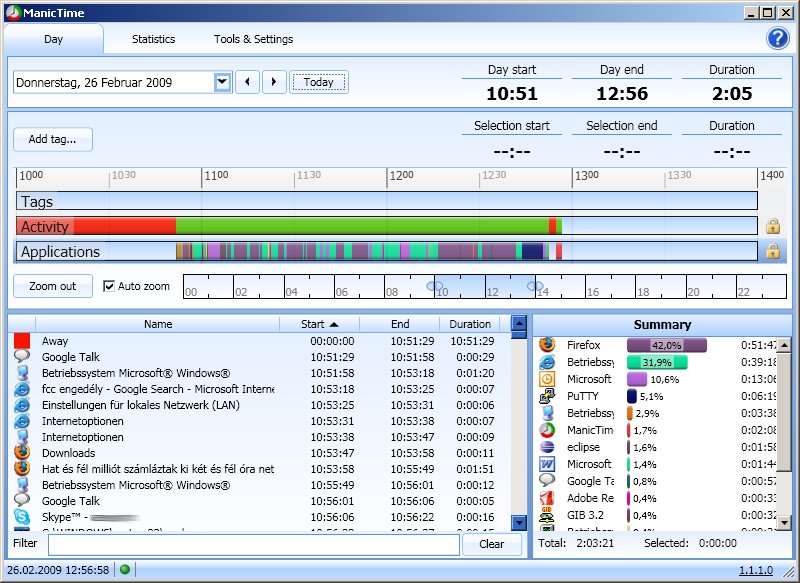Open version 1.1.1.0 link
The width and height of the screenshot is (800, 583).
click(x=756, y=570)
